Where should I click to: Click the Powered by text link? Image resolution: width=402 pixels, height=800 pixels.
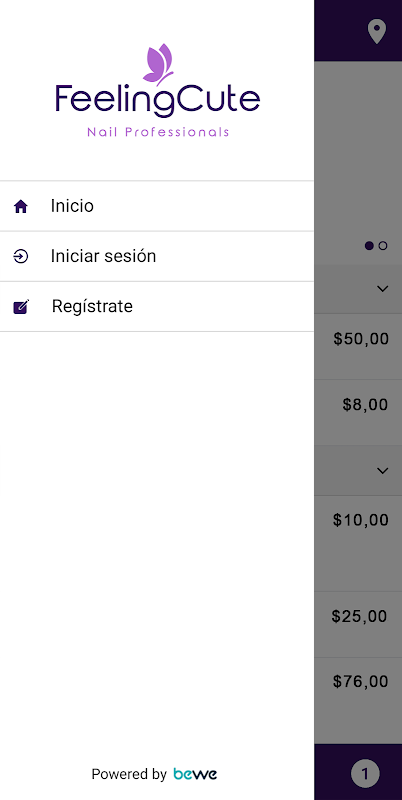(129, 774)
